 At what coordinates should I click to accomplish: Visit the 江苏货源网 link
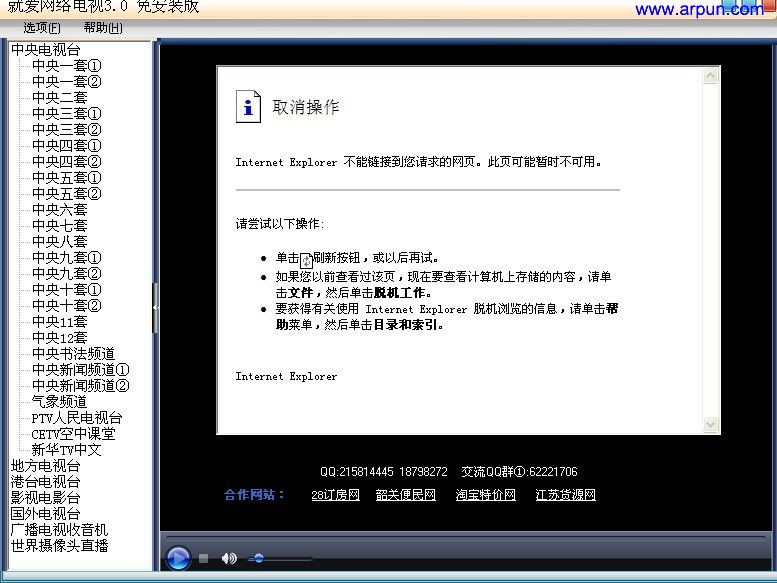click(x=565, y=494)
